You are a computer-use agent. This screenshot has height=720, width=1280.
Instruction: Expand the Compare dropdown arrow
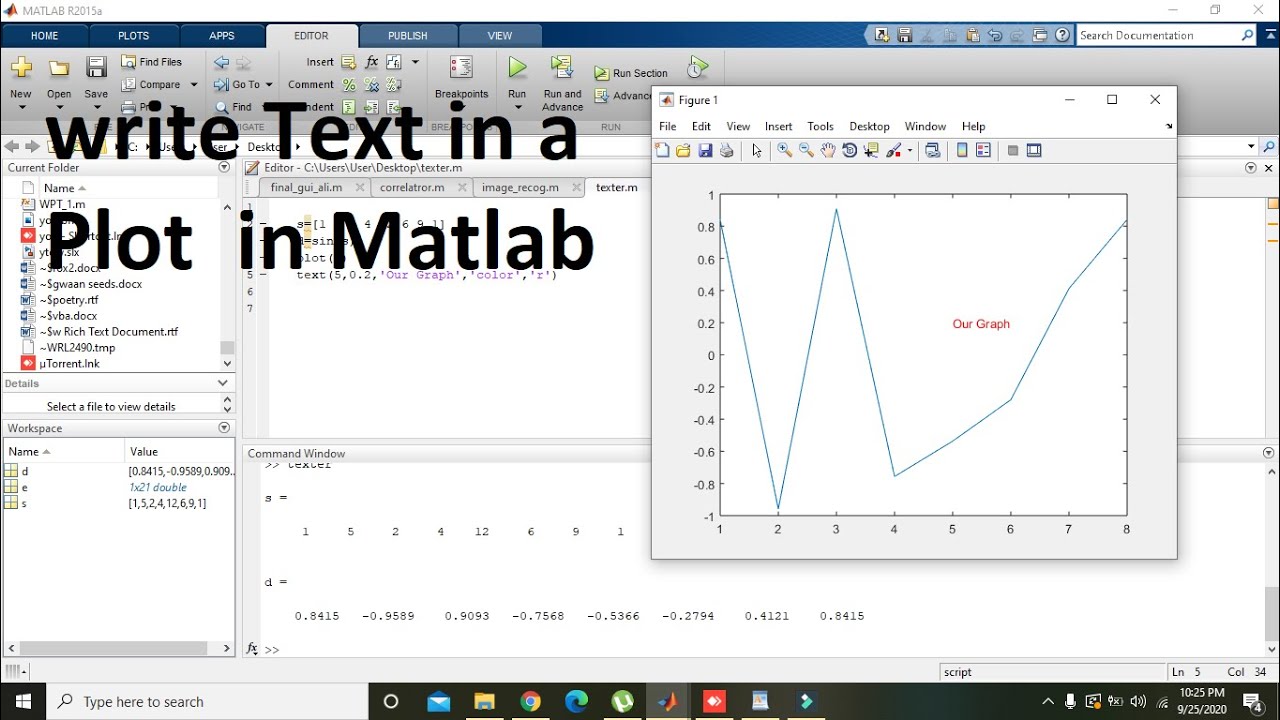[x=194, y=85]
